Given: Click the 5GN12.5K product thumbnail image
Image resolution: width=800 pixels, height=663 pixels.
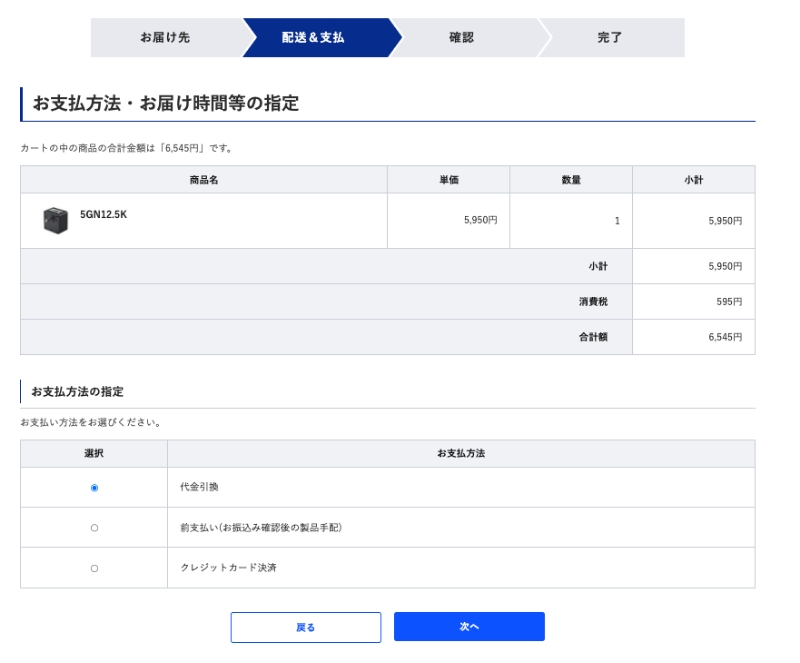Looking at the screenshot, I should tap(57, 217).
